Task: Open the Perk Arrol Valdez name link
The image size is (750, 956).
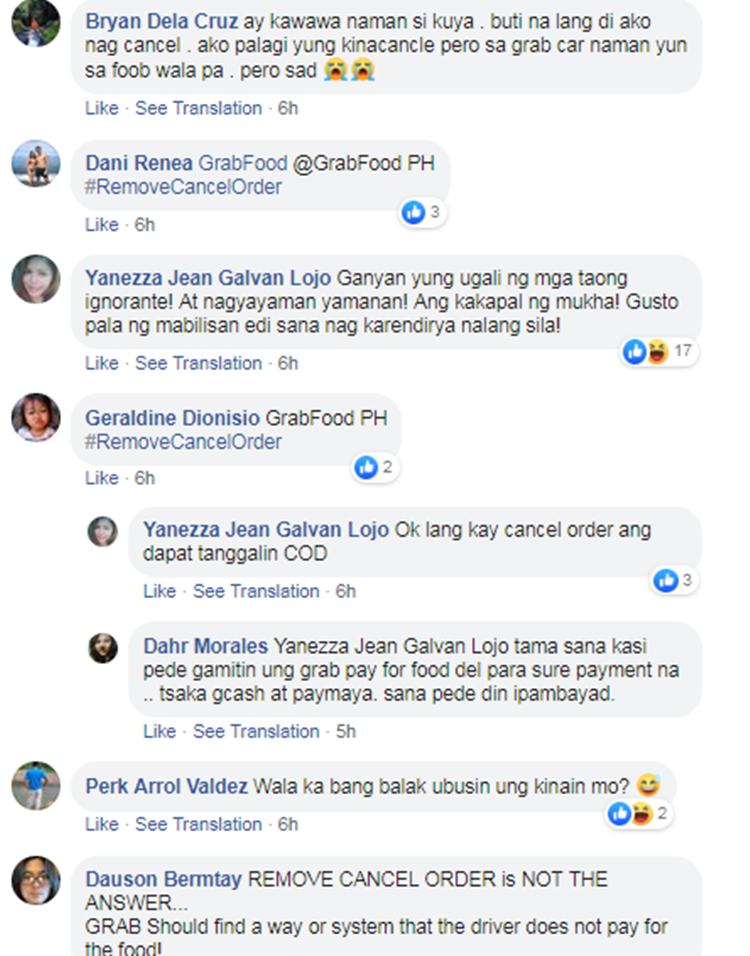Action: coord(166,786)
